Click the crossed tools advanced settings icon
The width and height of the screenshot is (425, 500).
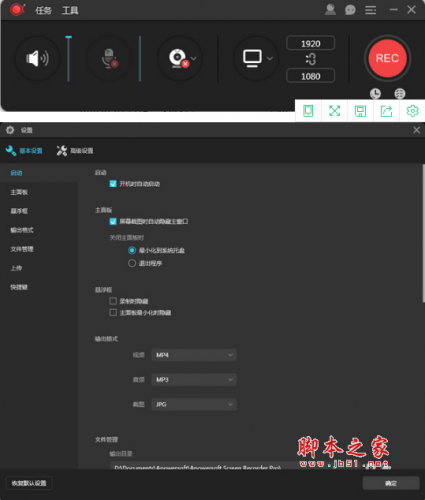click(x=62, y=151)
